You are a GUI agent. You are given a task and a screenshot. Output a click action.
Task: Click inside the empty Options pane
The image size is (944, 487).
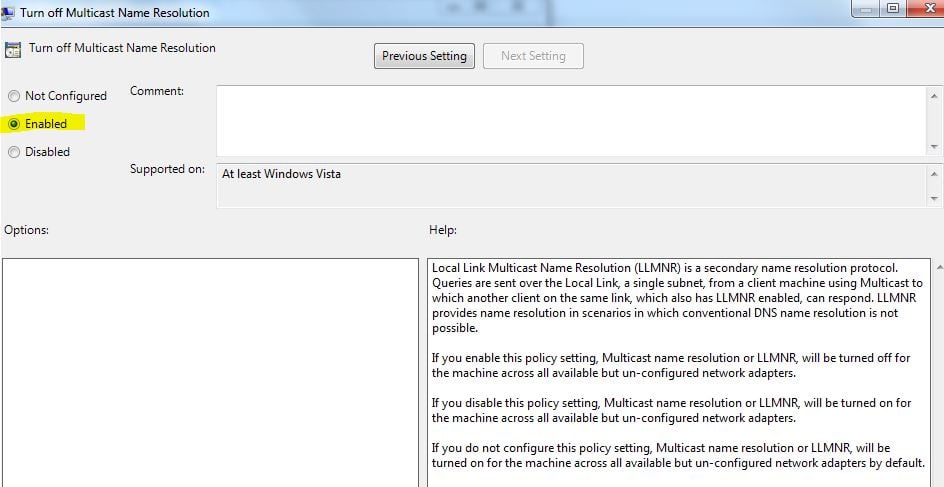tap(210, 370)
